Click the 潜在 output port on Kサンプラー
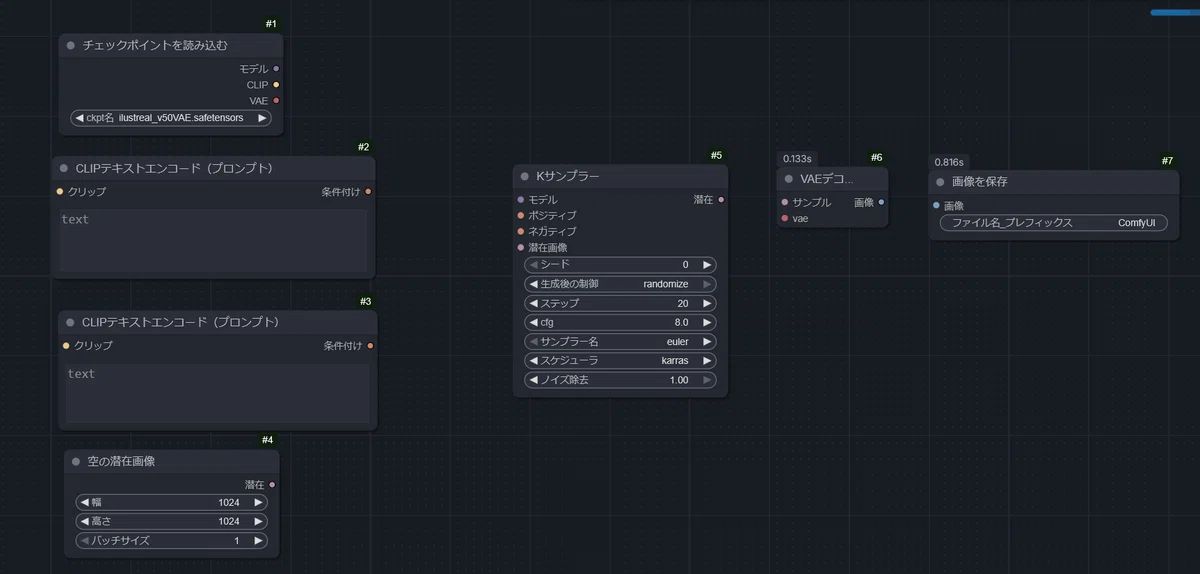Image resolution: width=1200 pixels, height=574 pixels. pos(721,200)
